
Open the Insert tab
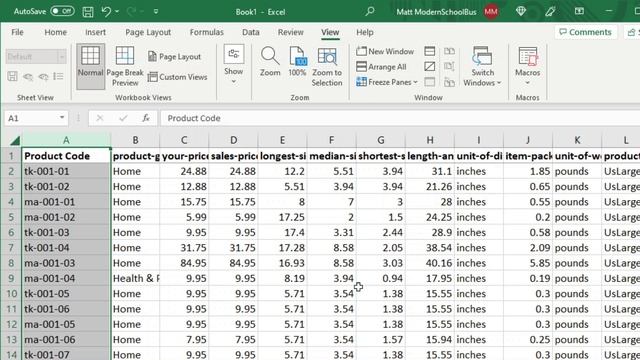[x=96, y=32]
